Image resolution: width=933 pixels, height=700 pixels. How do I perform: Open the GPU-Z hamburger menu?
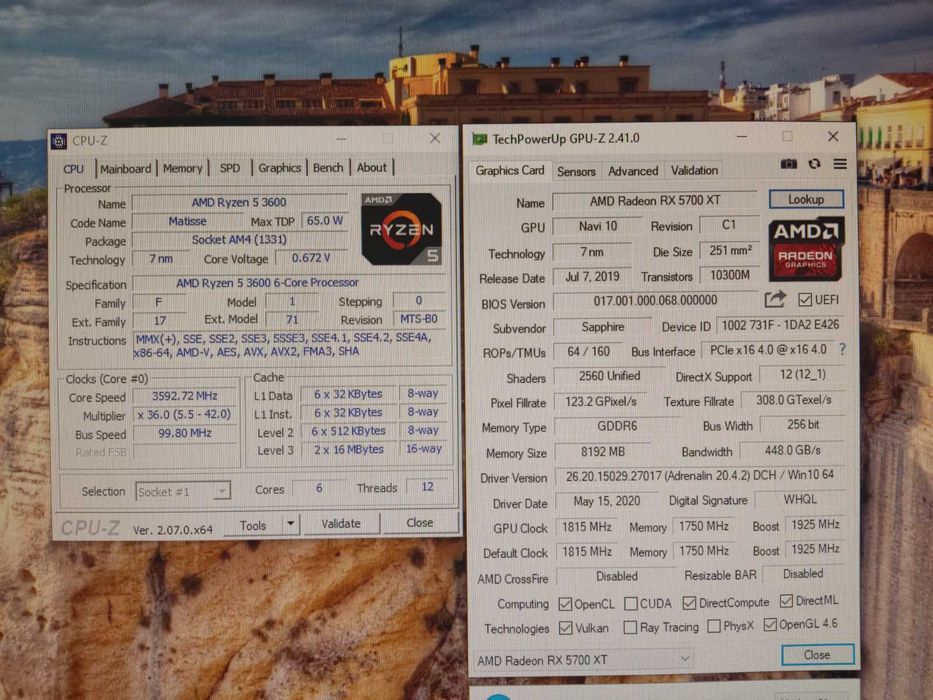(x=840, y=164)
